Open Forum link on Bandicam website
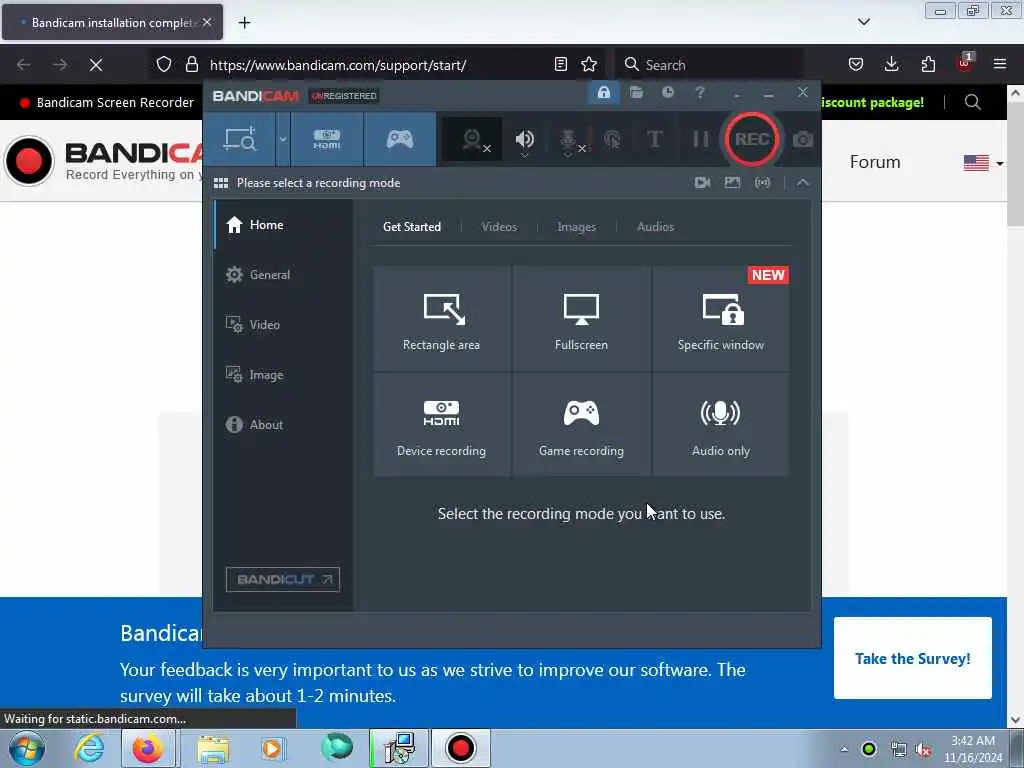Viewport: 1024px width, 768px height. (x=874, y=162)
